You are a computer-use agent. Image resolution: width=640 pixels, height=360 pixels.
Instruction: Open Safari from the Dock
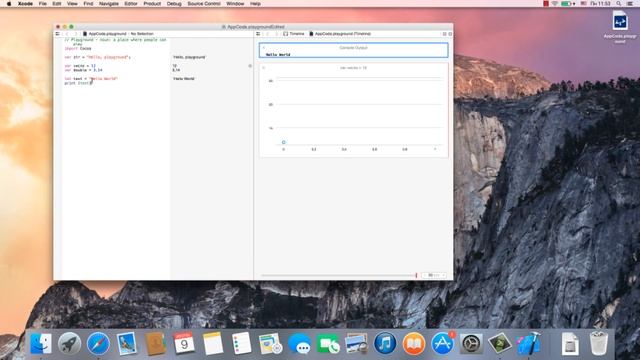coord(98,343)
